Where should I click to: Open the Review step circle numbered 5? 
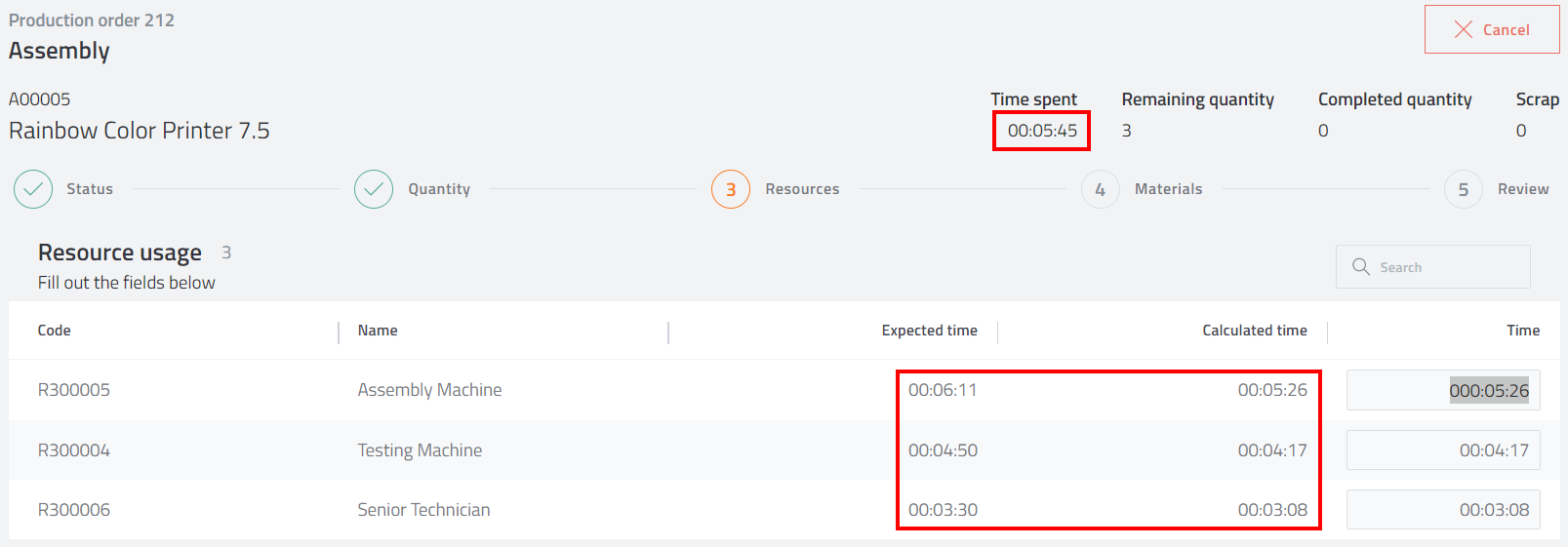[1464, 189]
